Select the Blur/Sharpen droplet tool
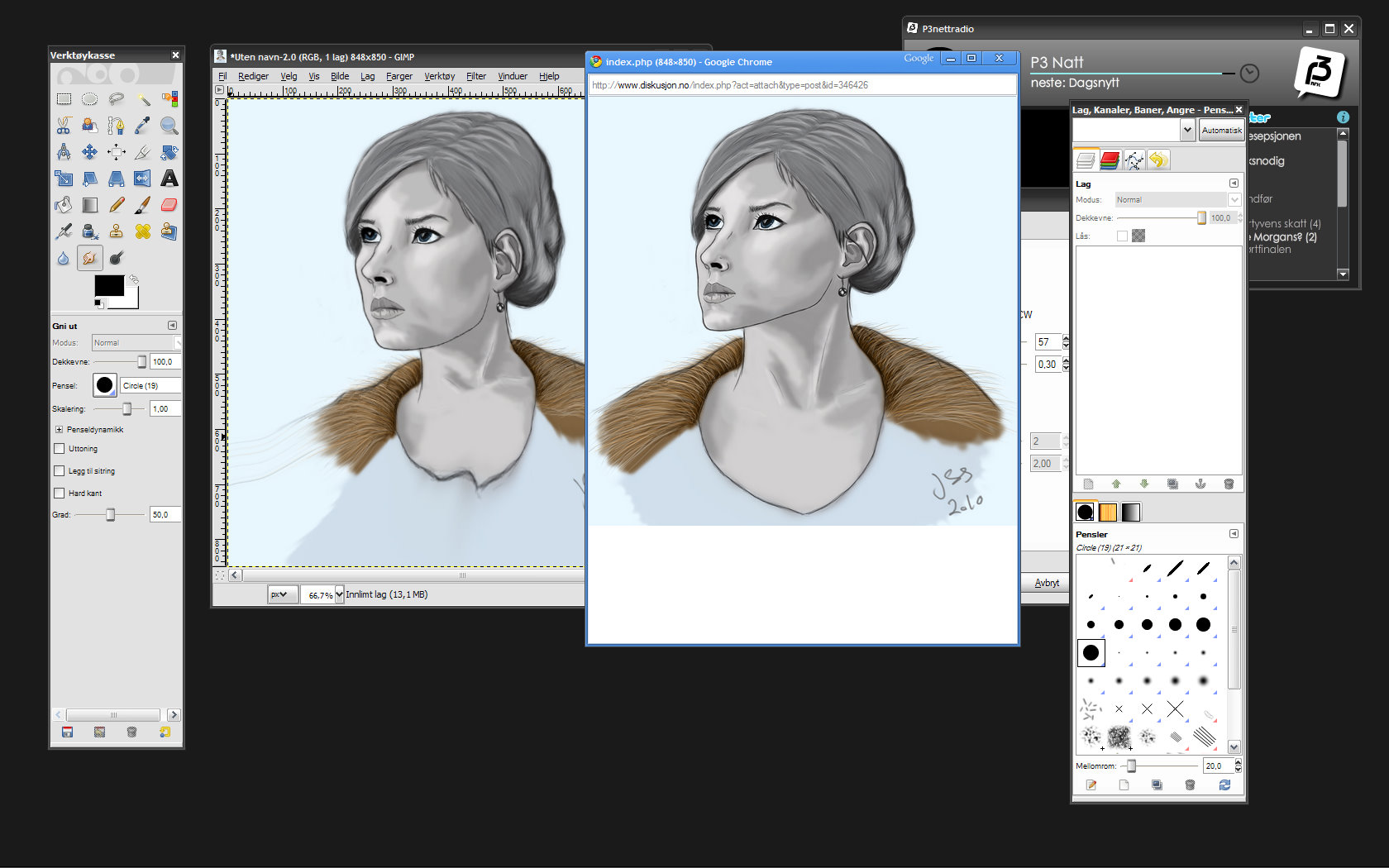 64,258
